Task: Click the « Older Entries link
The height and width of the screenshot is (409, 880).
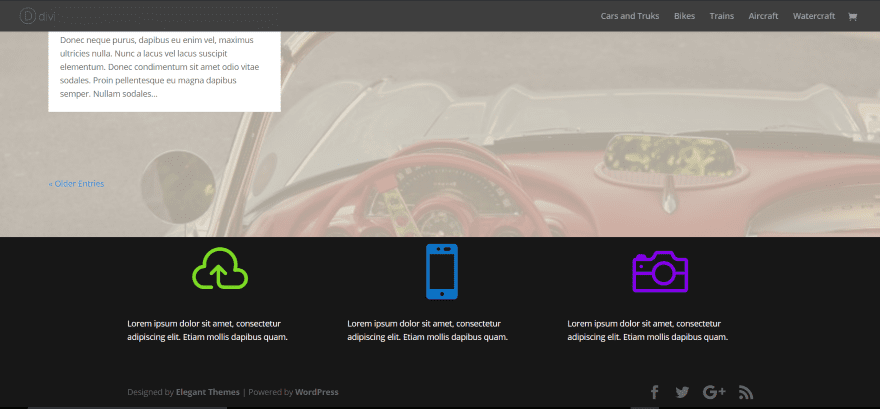Action: (76, 183)
